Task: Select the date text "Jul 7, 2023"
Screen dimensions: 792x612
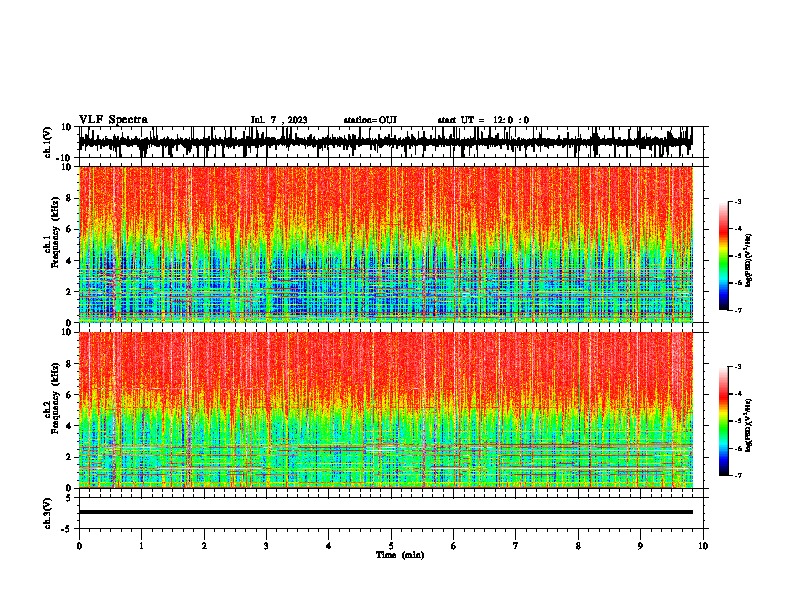Action: 279,120
